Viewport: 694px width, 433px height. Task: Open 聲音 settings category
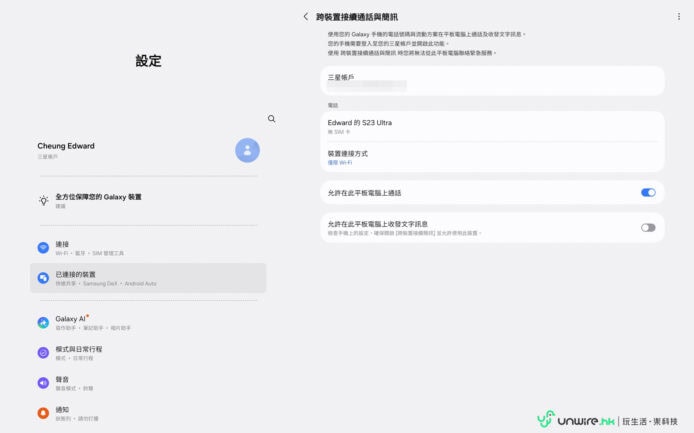pos(148,383)
